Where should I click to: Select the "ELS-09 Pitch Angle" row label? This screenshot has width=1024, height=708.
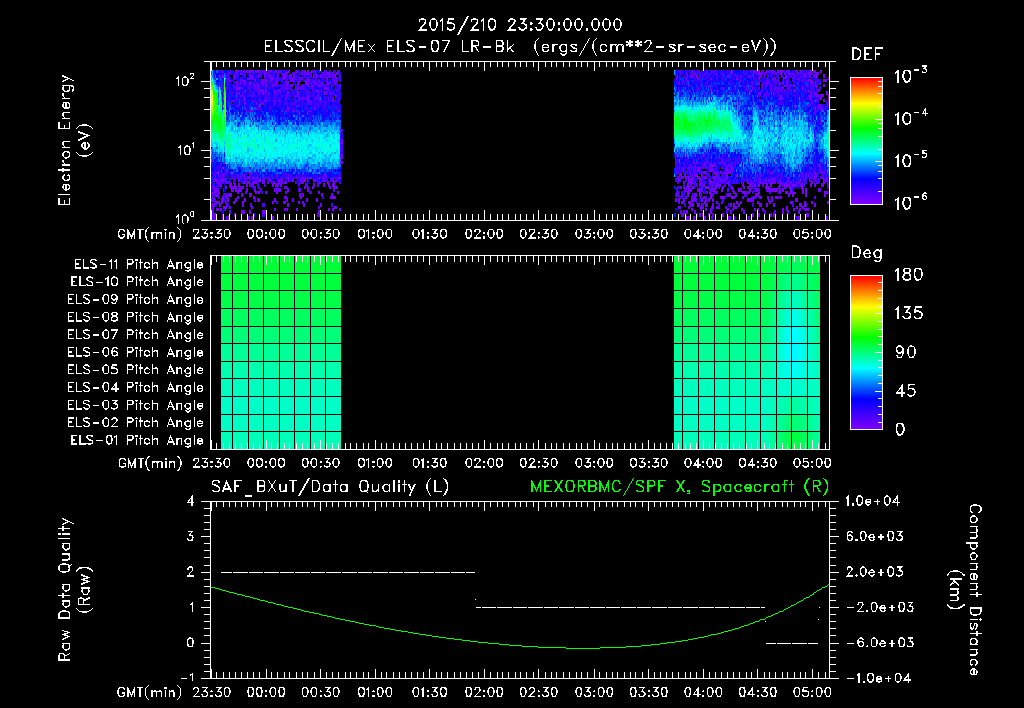click(136, 300)
